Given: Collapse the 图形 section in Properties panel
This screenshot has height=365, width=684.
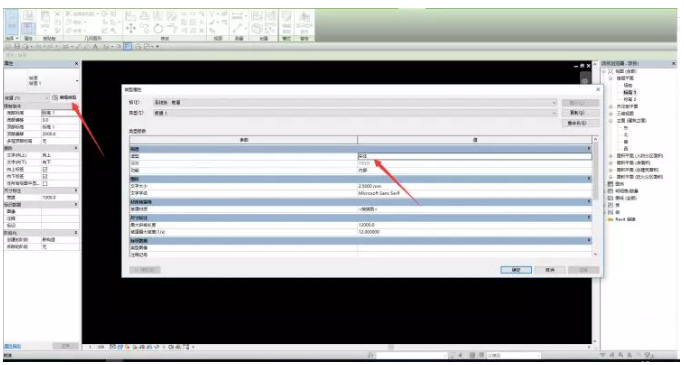Looking at the screenshot, I should coord(76,148).
